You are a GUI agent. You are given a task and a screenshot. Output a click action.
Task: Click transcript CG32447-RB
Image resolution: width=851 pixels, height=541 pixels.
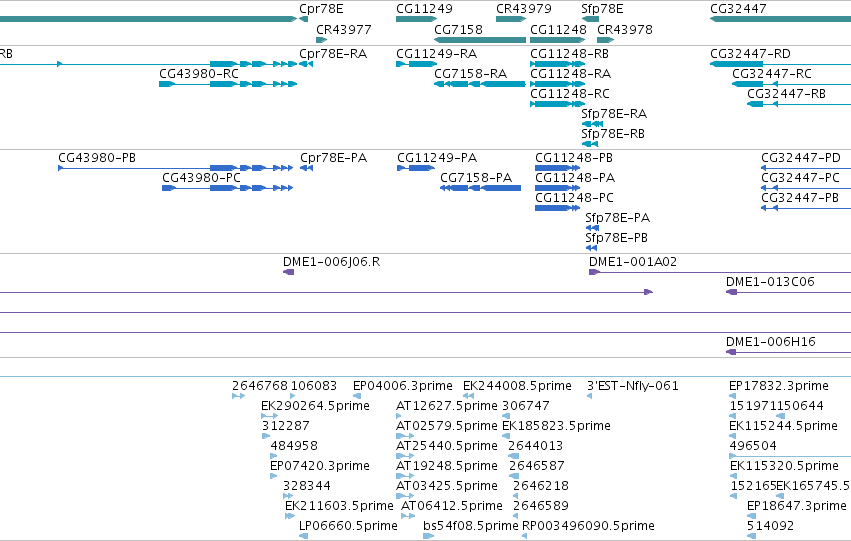point(786,94)
